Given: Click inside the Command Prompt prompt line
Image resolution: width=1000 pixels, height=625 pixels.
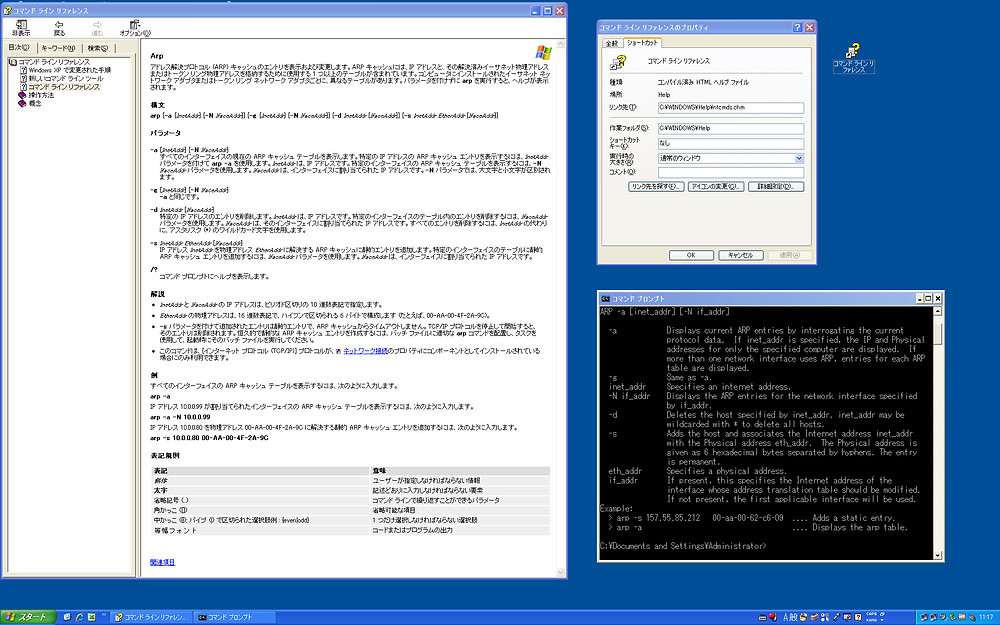Looking at the screenshot, I should pos(683,546).
